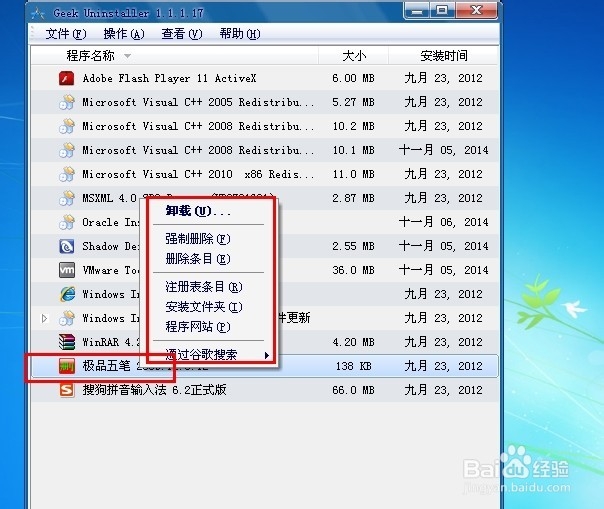Click the MSXML 4.0 installer icon
The height and width of the screenshot is (509, 604).
tap(67, 198)
